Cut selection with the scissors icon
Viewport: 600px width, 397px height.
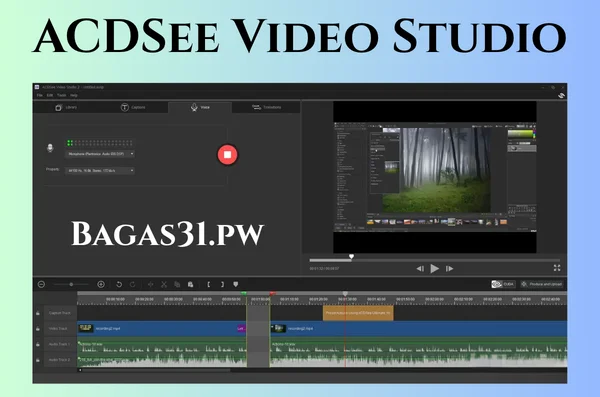tap(164, 284)
